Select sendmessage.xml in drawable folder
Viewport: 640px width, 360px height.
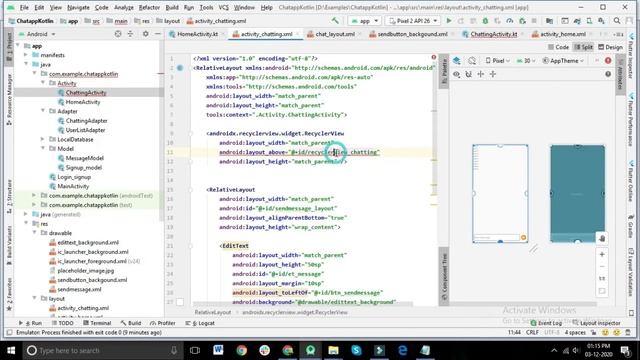[79, 289]
